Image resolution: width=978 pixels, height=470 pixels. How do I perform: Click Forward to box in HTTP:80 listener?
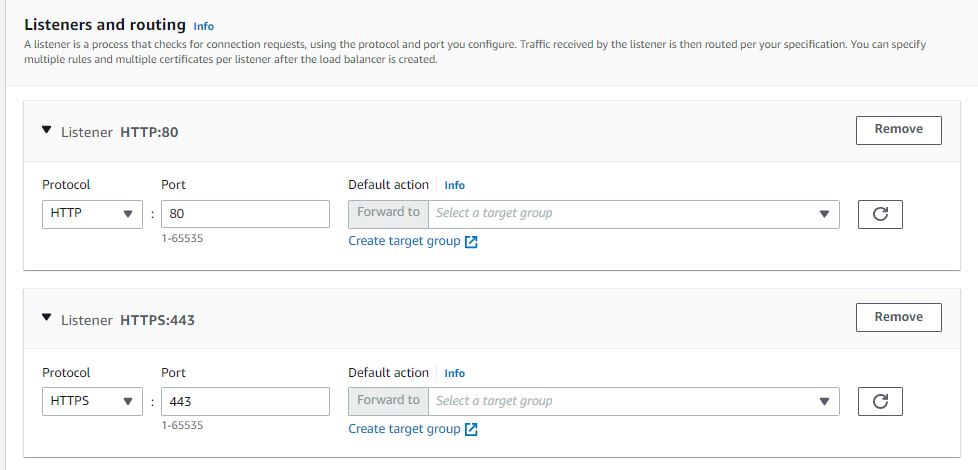[388, 213]
